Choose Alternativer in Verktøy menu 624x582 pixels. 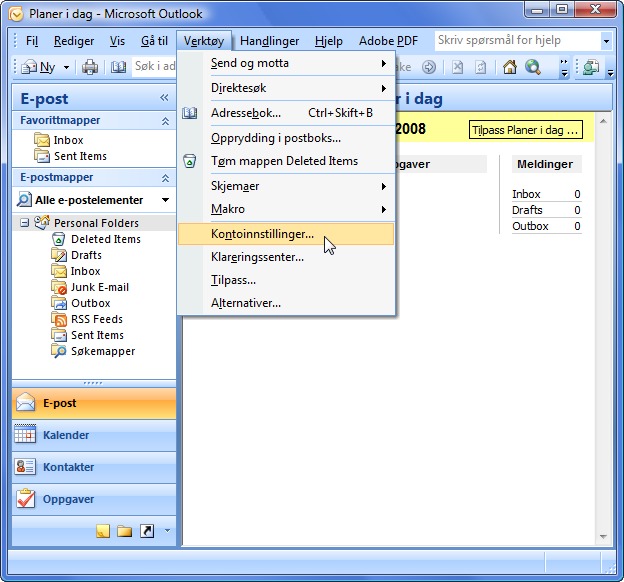tap(246, 303)
